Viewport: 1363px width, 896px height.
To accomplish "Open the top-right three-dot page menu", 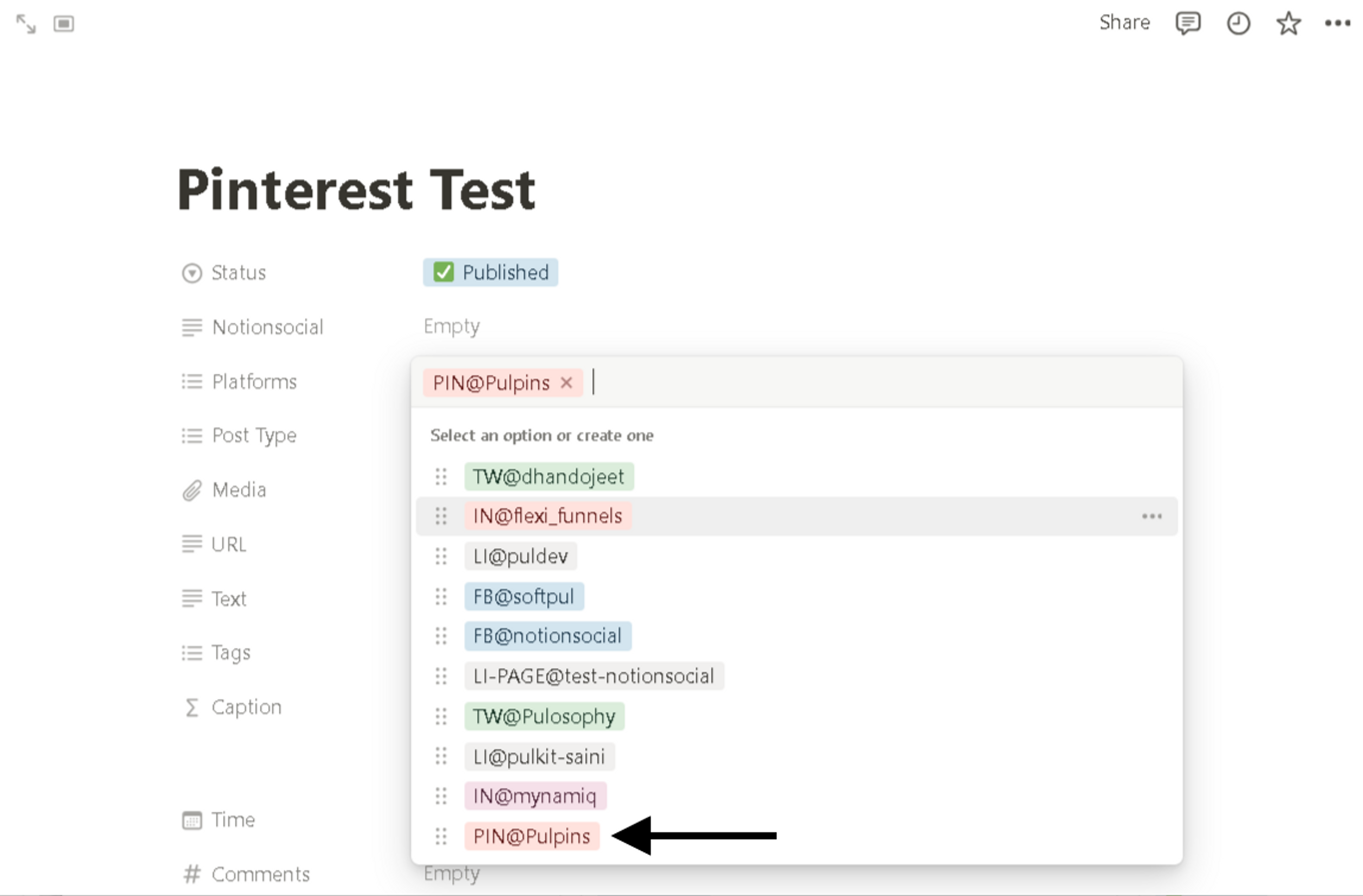I will point(1338,23).
